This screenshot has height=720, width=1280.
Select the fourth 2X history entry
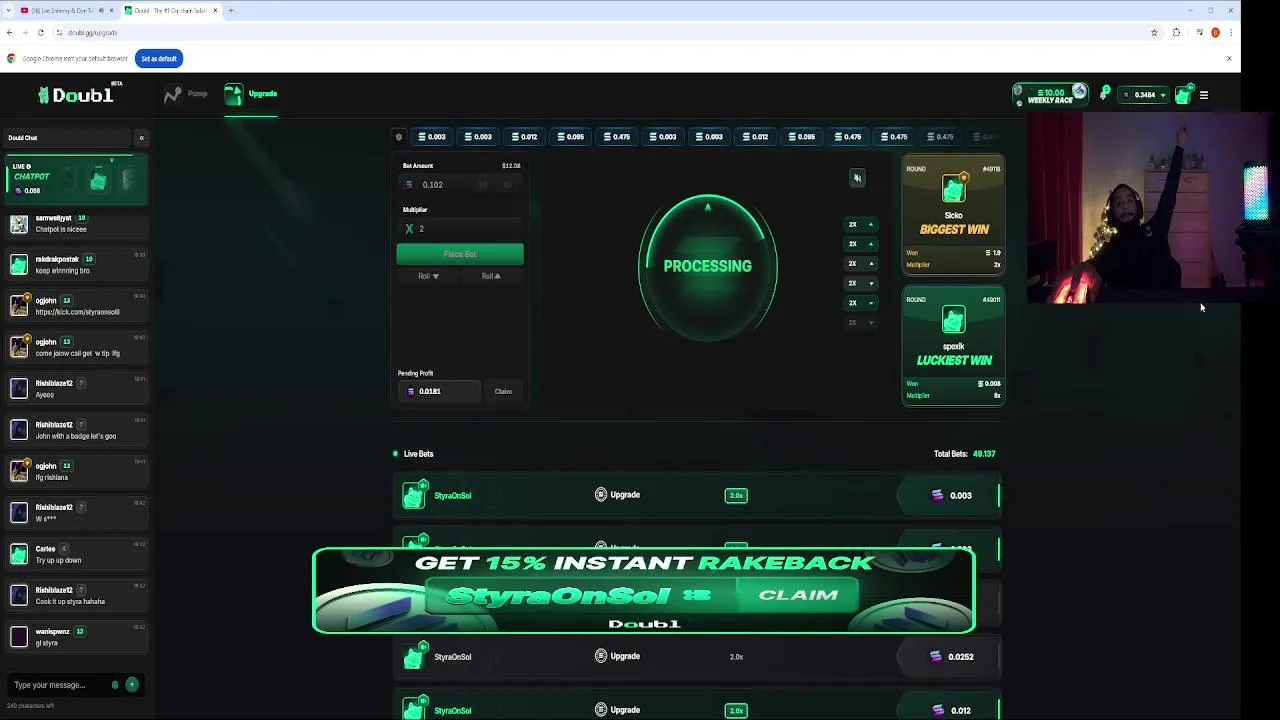click(x=861, y=283)
